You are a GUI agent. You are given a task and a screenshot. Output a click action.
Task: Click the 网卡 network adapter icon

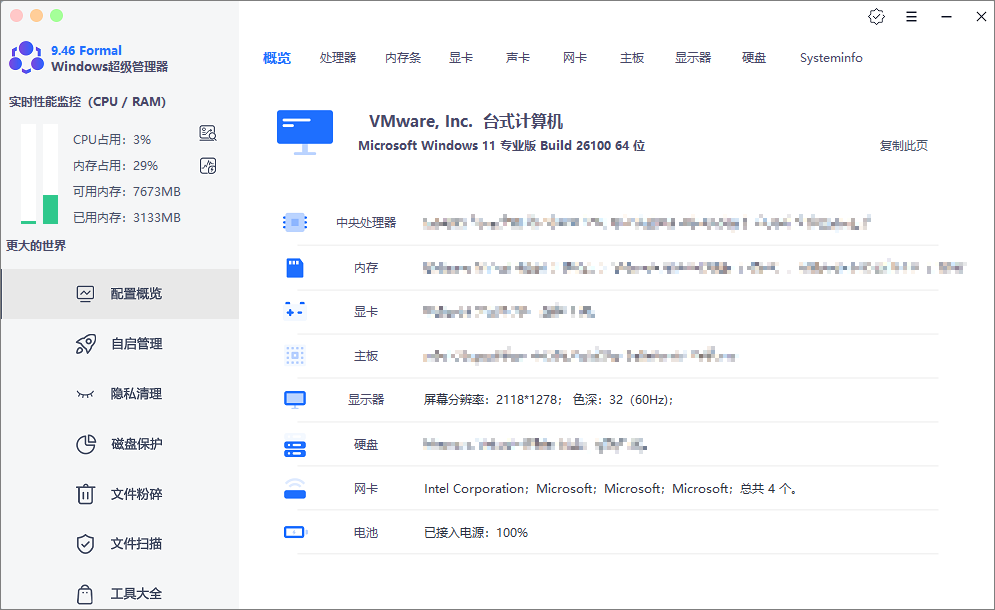294,488
